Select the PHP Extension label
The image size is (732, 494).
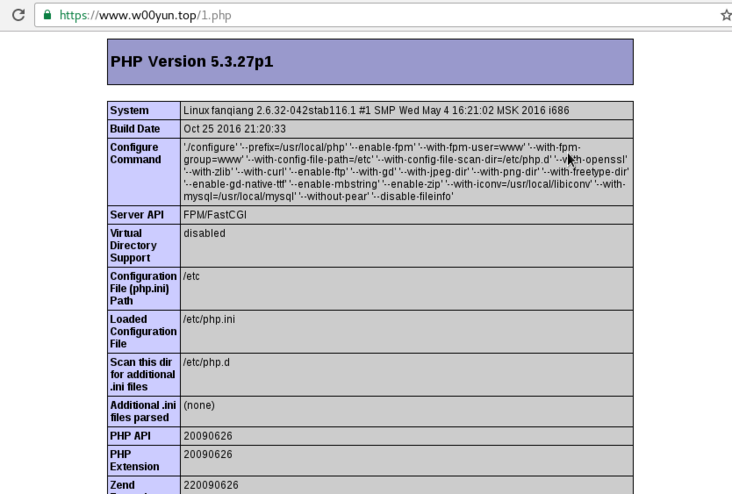(134, 460)
